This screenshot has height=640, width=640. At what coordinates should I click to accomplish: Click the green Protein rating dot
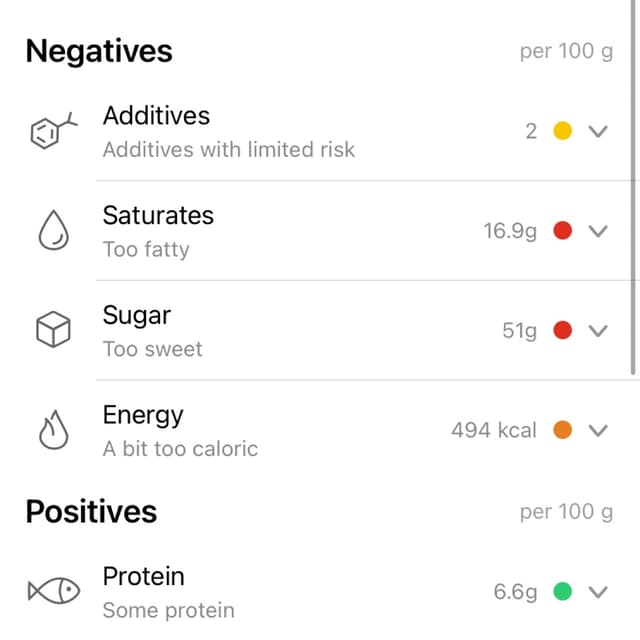pos(562,591)
